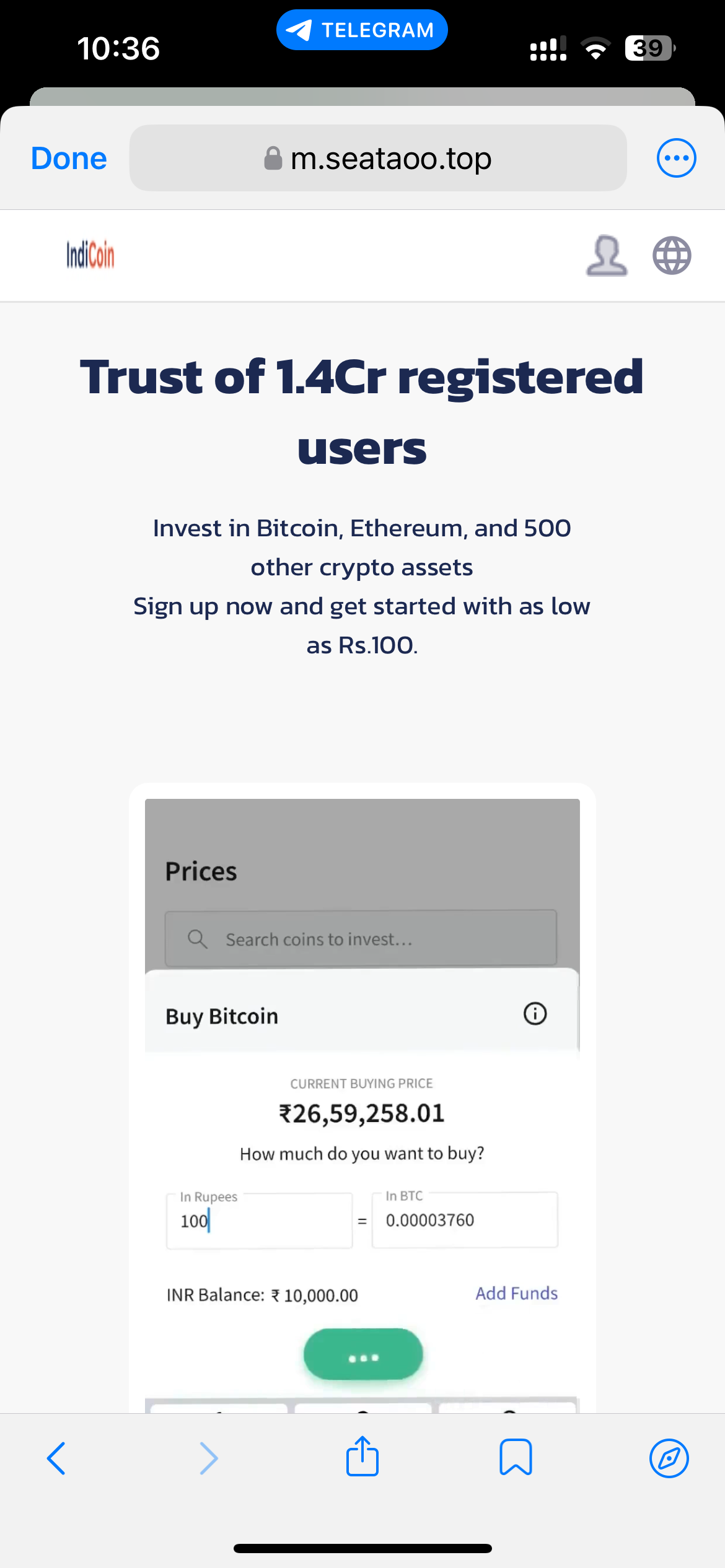Click the Add Funds link
Screen dimensions: 725x1568
(x=517, y=1294)
